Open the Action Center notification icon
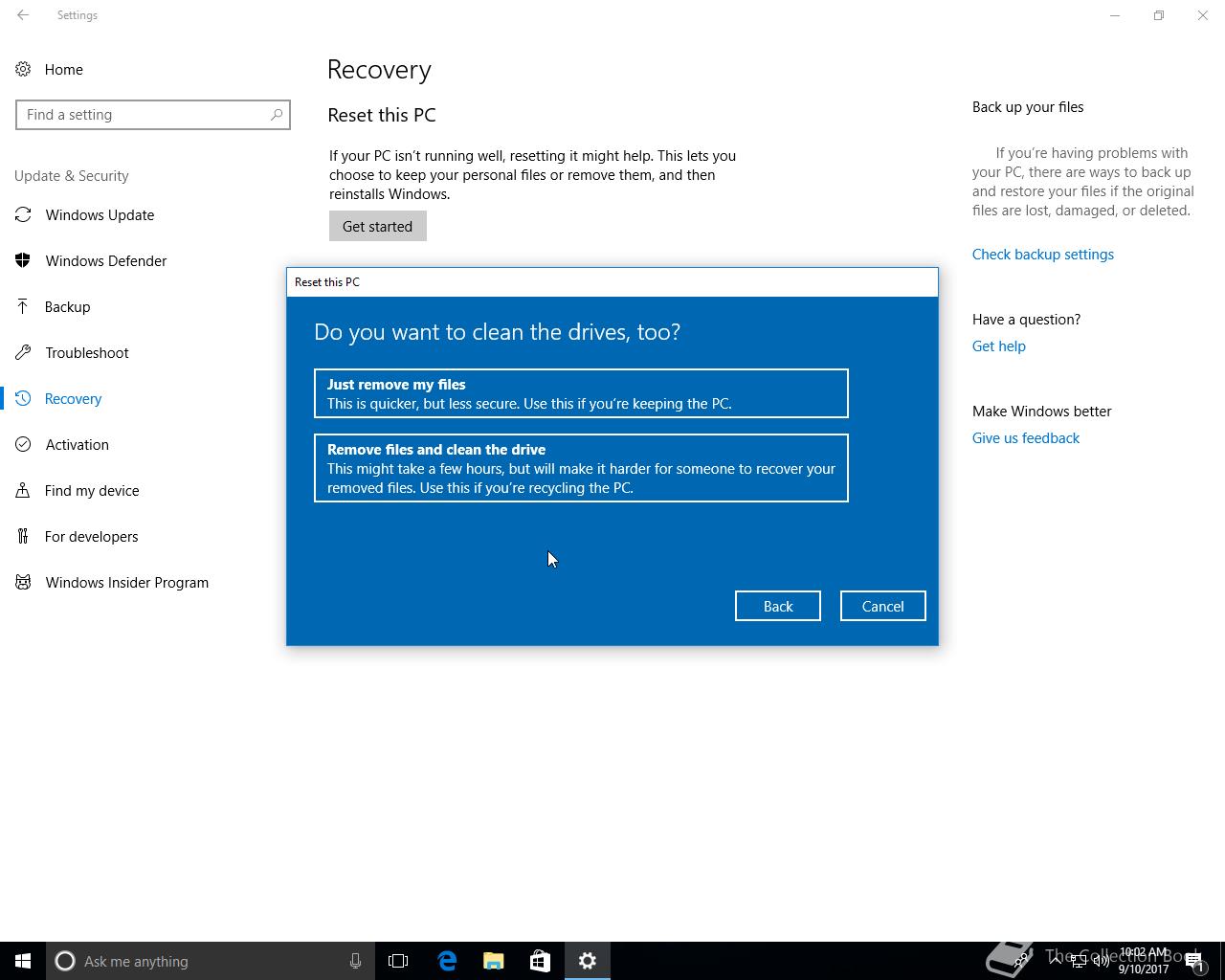Screen dimensions: 1225x980 [1194, 961]
